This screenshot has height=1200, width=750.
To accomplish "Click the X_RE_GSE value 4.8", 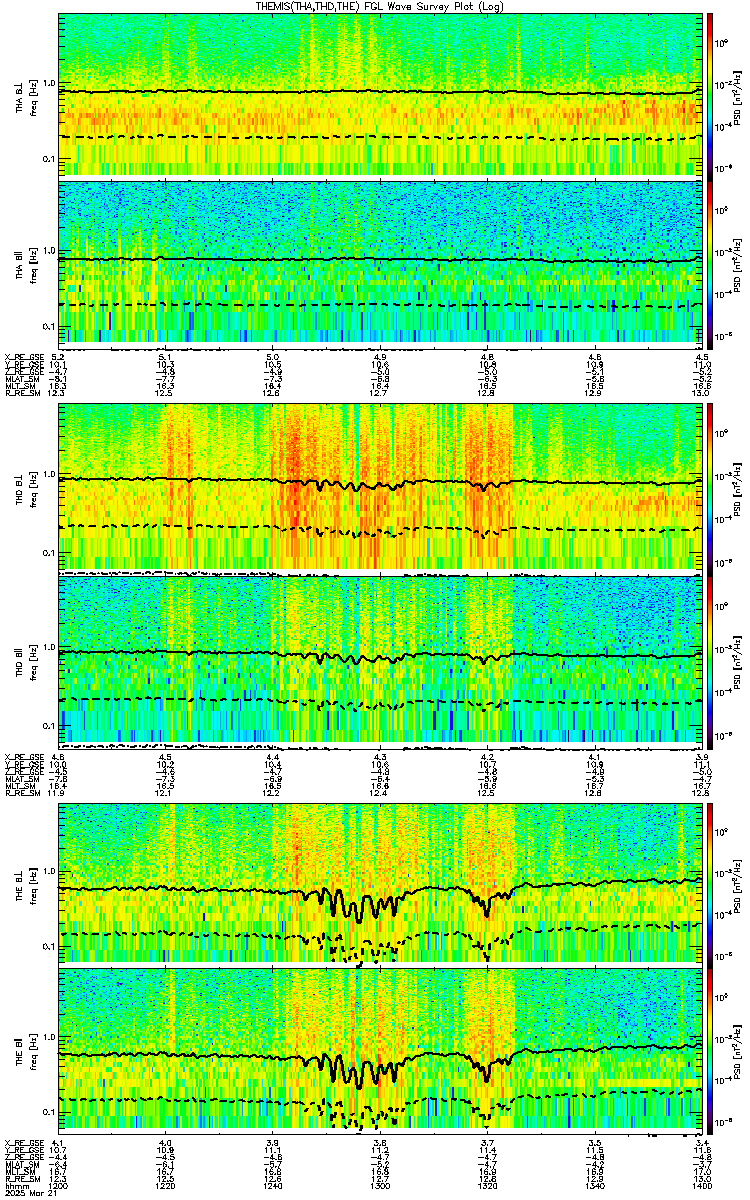I will point(487,356).
